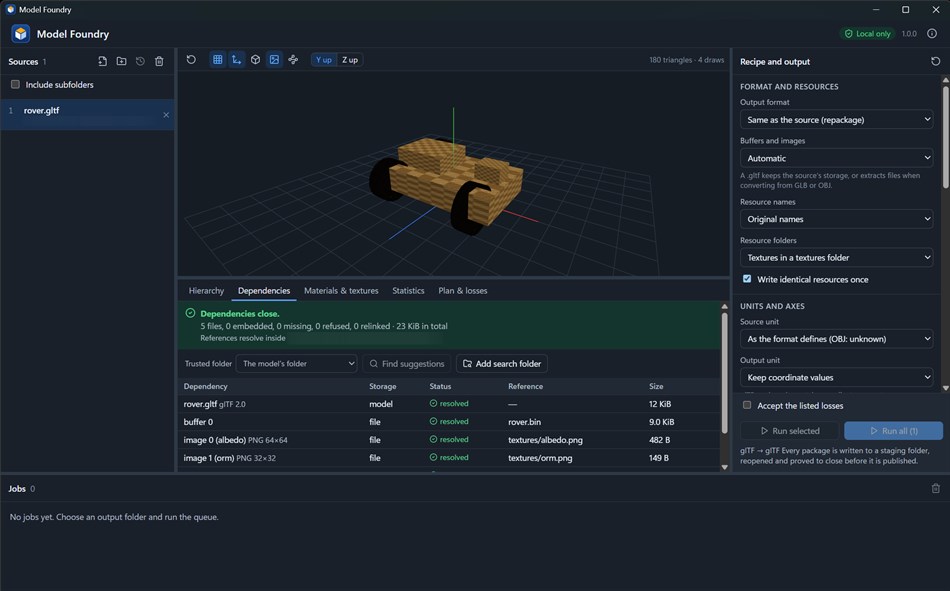The width and height of the screenshot is (950, 591).
Task: Select the buffer 0 dependency row
Action: point(449,421)
